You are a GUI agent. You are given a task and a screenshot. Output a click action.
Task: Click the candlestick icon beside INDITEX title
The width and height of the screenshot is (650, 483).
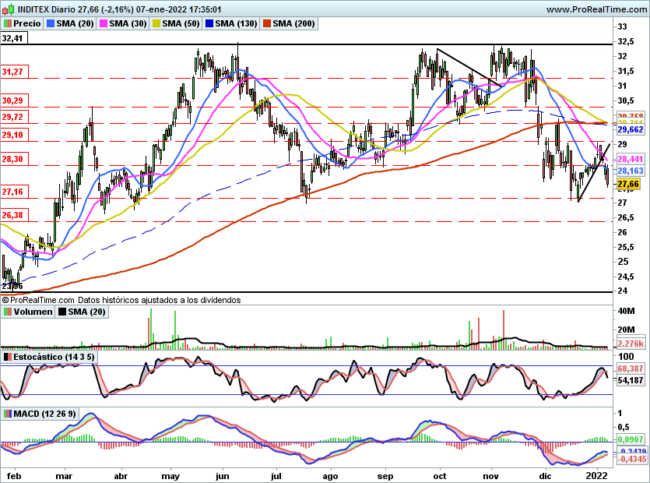pyautogui.click(x=9, y=9)
